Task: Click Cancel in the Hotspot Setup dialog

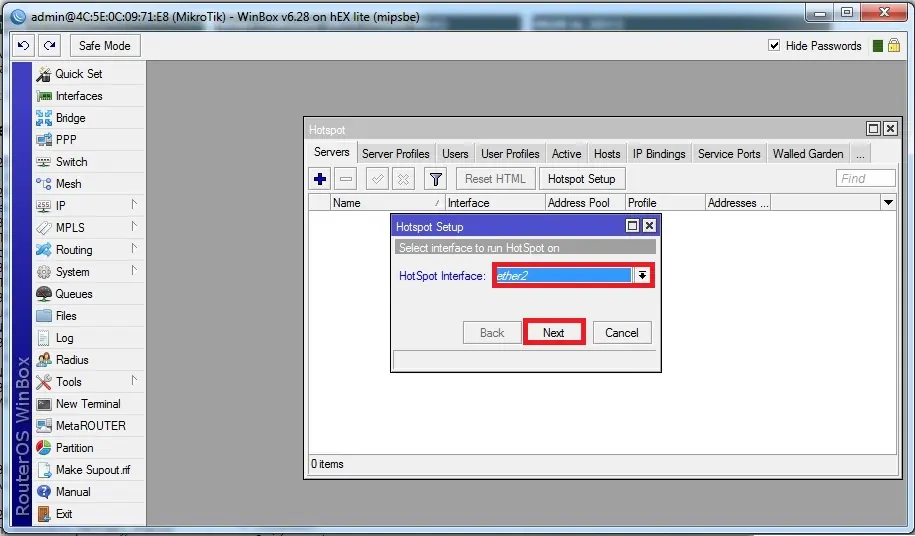Action: click(621, 332)
